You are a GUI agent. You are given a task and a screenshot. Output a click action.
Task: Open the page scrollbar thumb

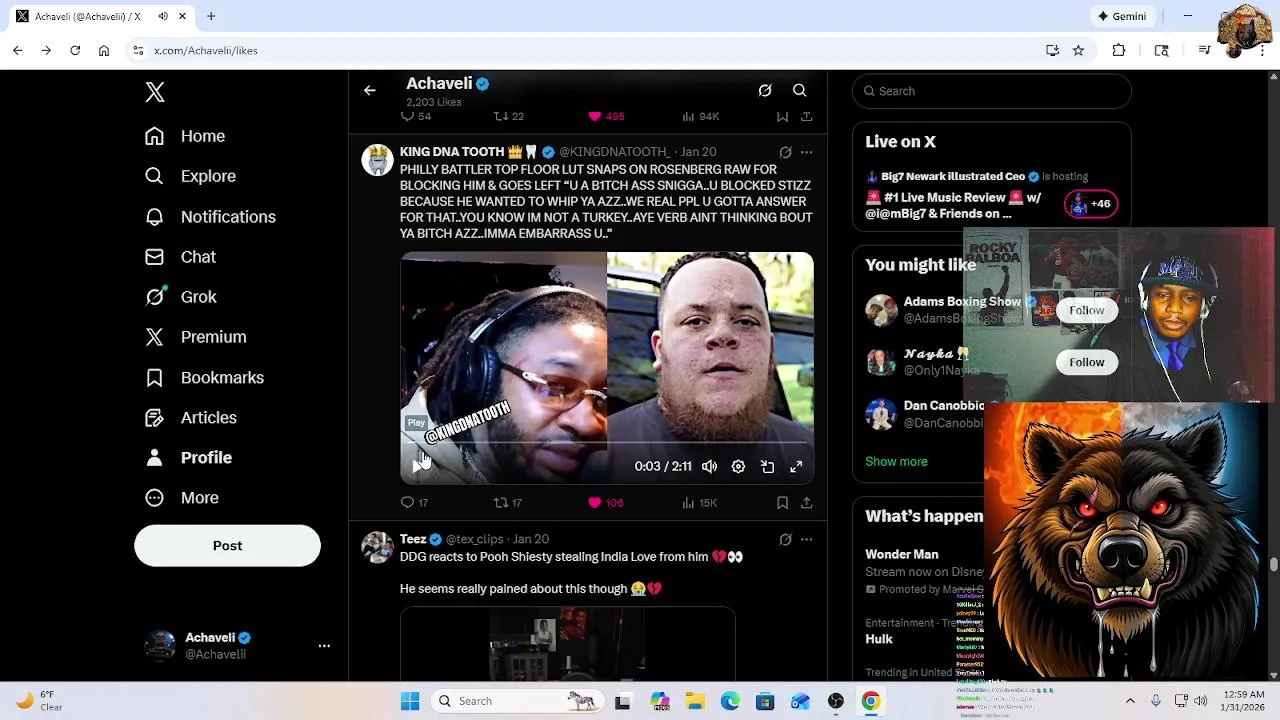1273,564
